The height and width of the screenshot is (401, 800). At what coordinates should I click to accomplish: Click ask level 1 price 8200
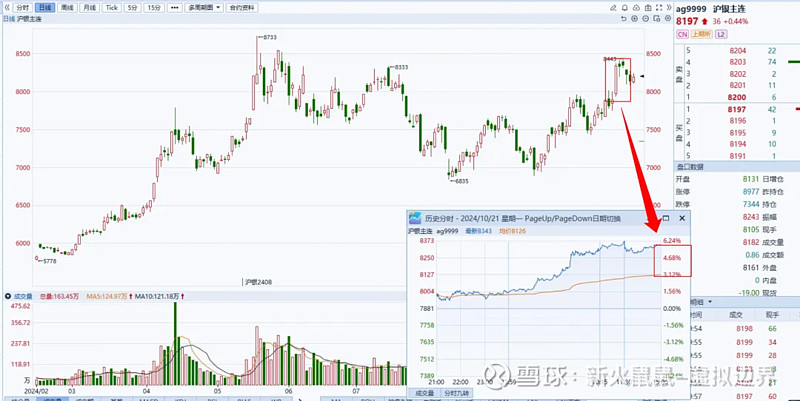tap(739, 97)
